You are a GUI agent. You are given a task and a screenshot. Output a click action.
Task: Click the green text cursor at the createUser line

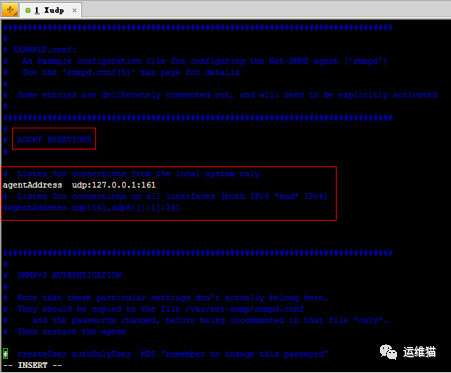[5, 354]
